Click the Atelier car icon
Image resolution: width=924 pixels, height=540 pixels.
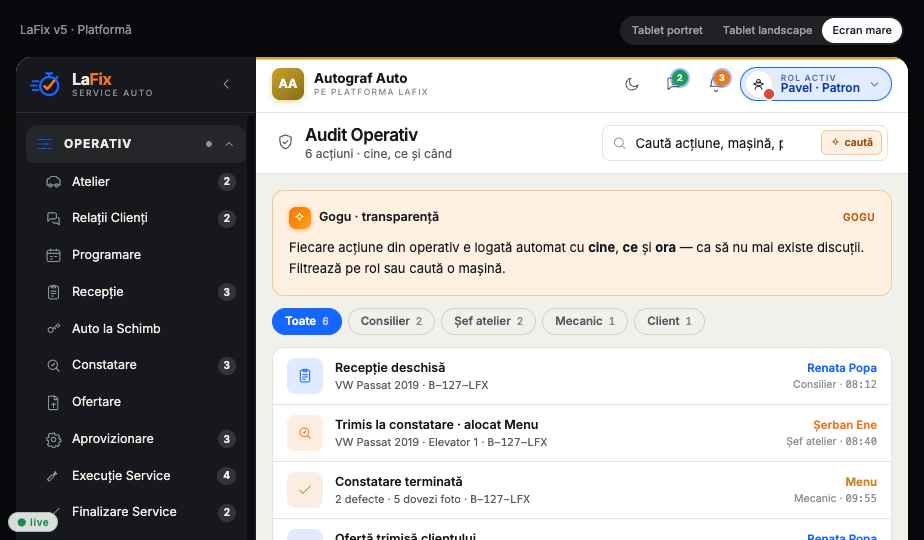pyautogui.click(x=54, y=182)
